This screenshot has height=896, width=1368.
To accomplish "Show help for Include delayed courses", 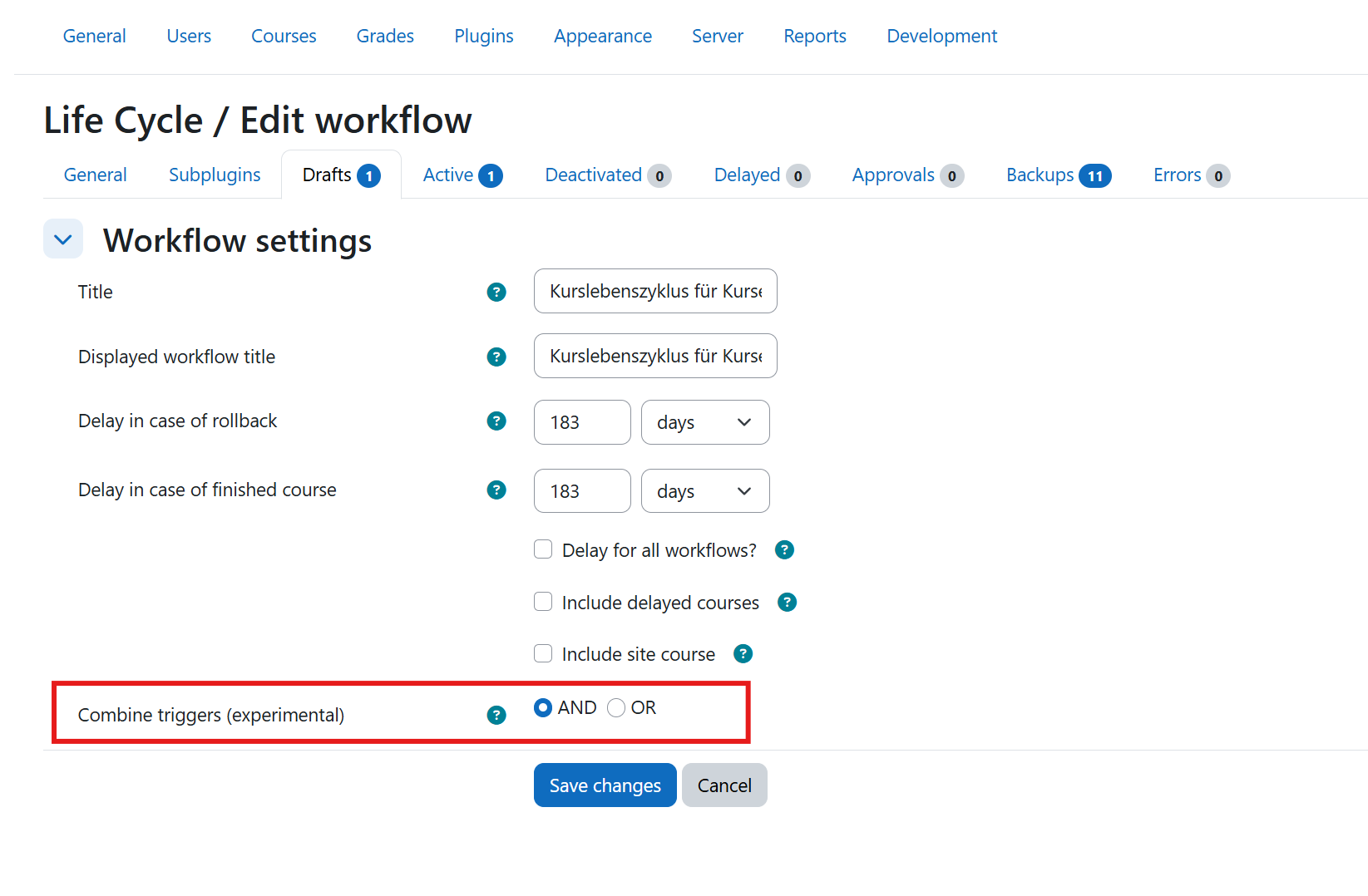I will point(787,603).
